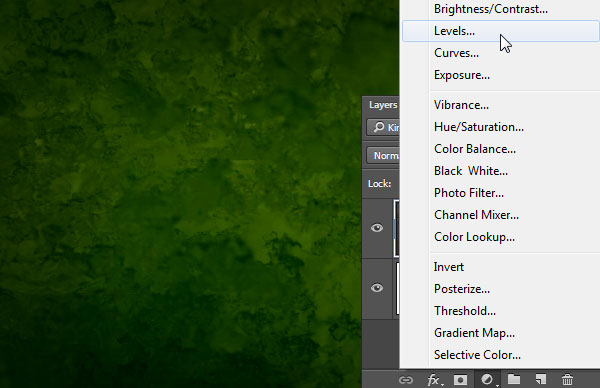Open the fx layer style menu
The image size is (600, 388).
[x=435, y=380]
